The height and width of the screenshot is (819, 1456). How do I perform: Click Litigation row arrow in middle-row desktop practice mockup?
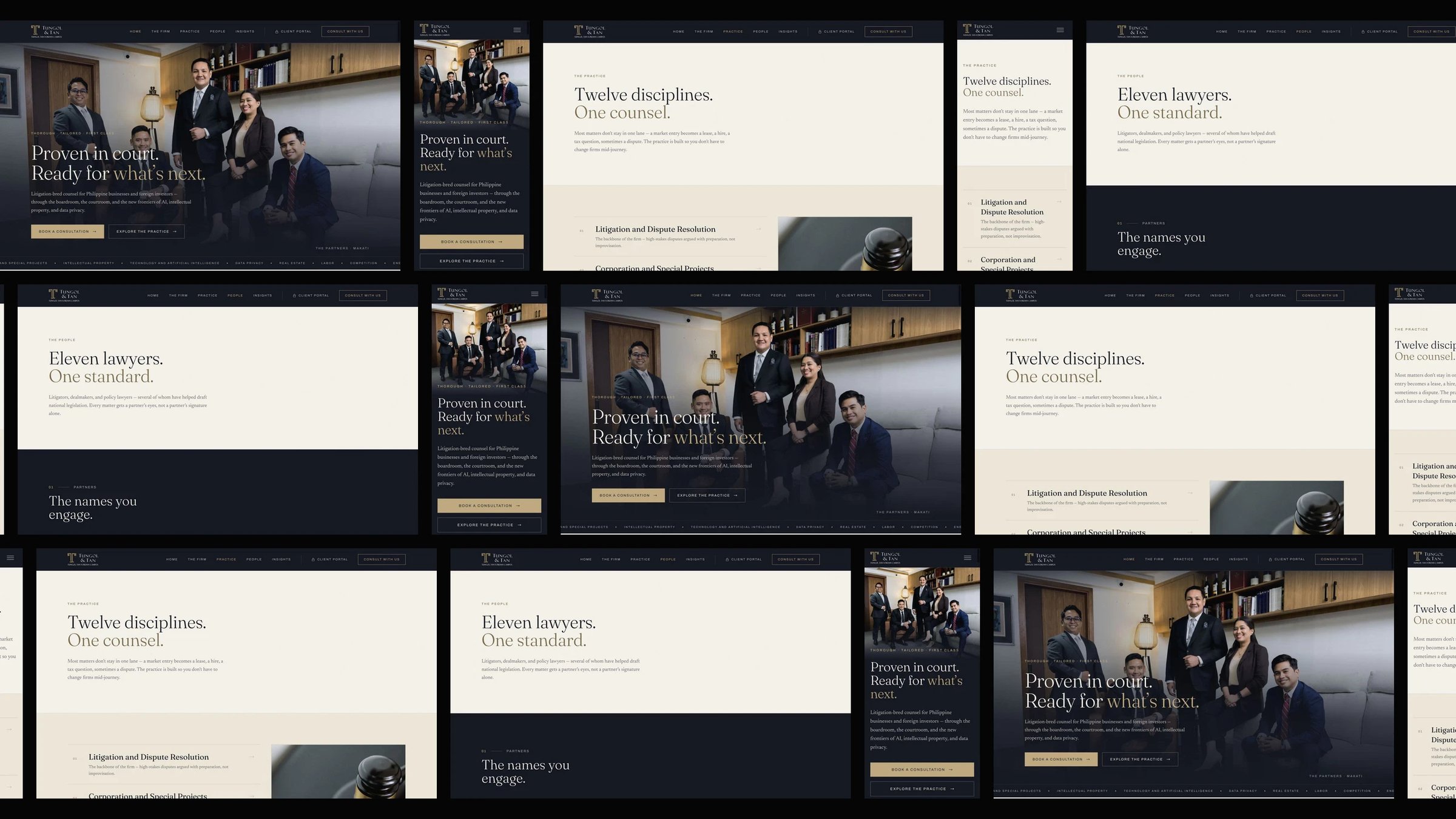click(x=1190, y=493)
